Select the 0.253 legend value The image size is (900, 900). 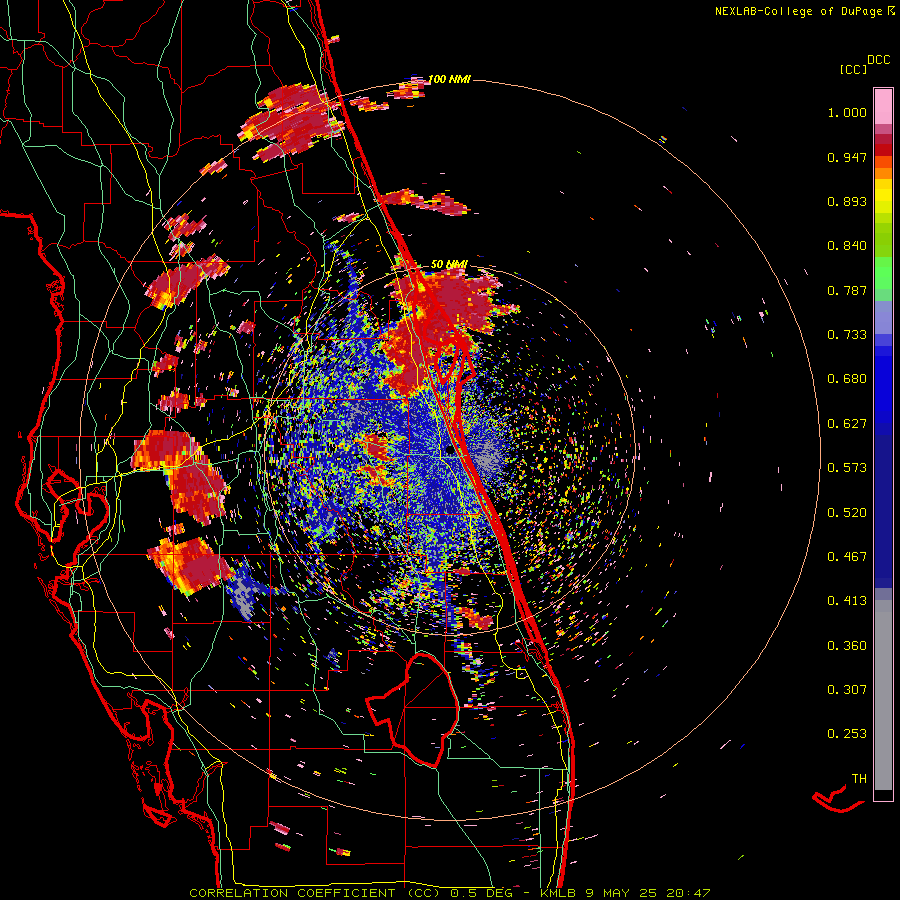click(x=847, y=734)
